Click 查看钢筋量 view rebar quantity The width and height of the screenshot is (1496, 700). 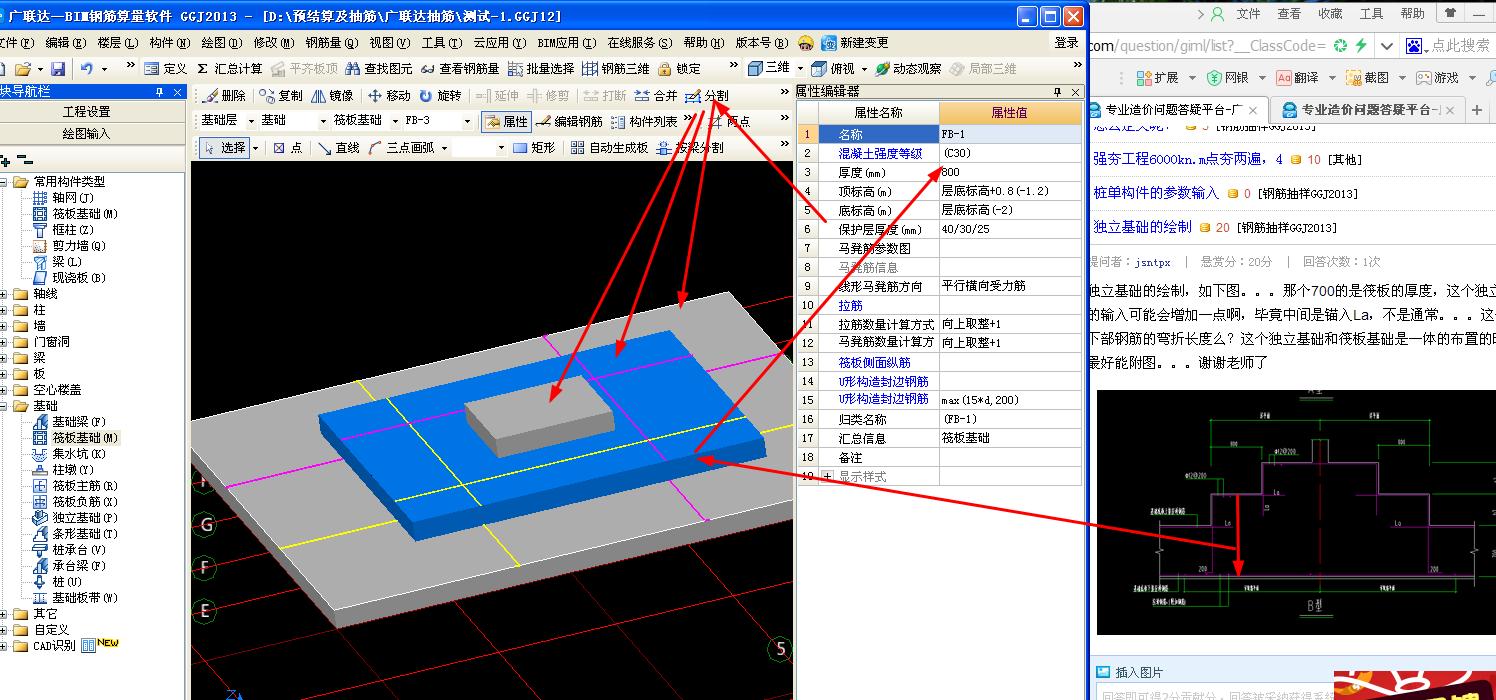click(459, 69)
